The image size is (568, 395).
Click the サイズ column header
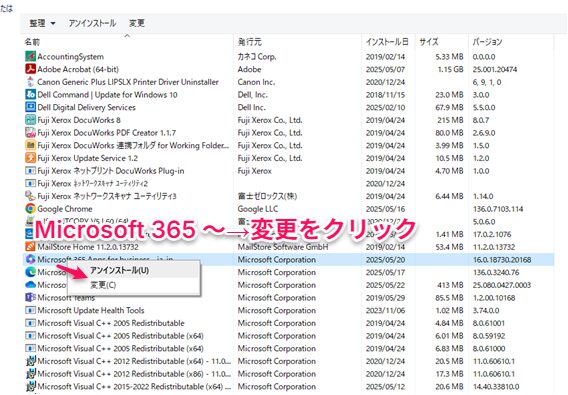[x=429, y=42]
